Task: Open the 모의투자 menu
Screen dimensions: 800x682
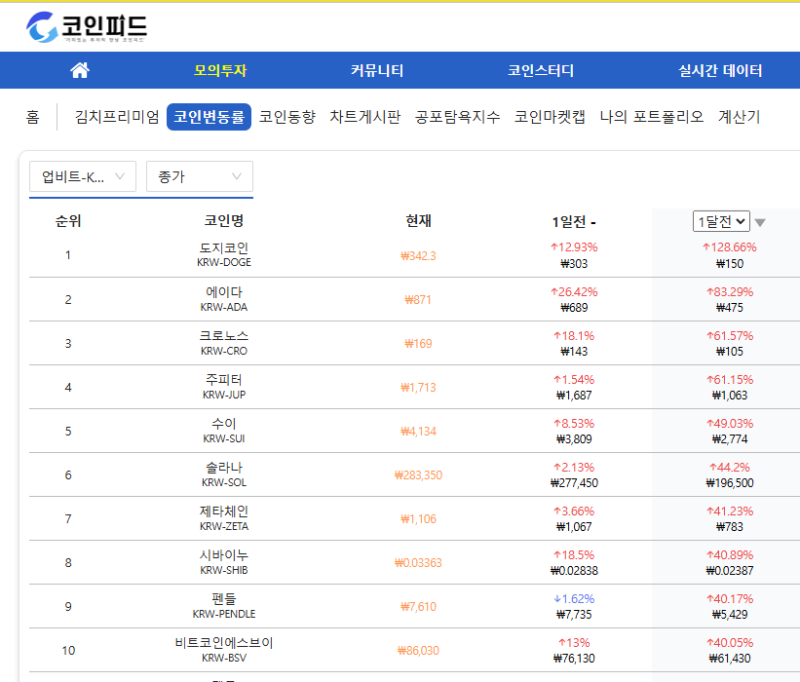Action: point(220,70)
